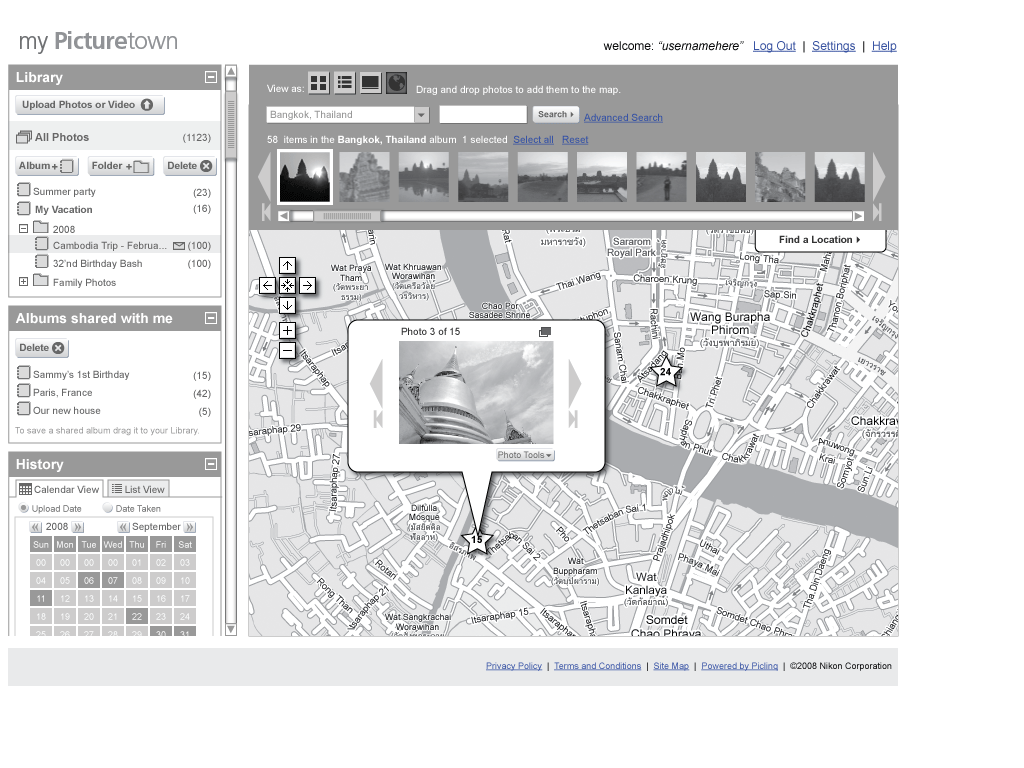The image size is (1024, 768).
Task: Open the Bangkok, Thailand album dropdown
Action: pyautogui.click(x=421, y=115)
